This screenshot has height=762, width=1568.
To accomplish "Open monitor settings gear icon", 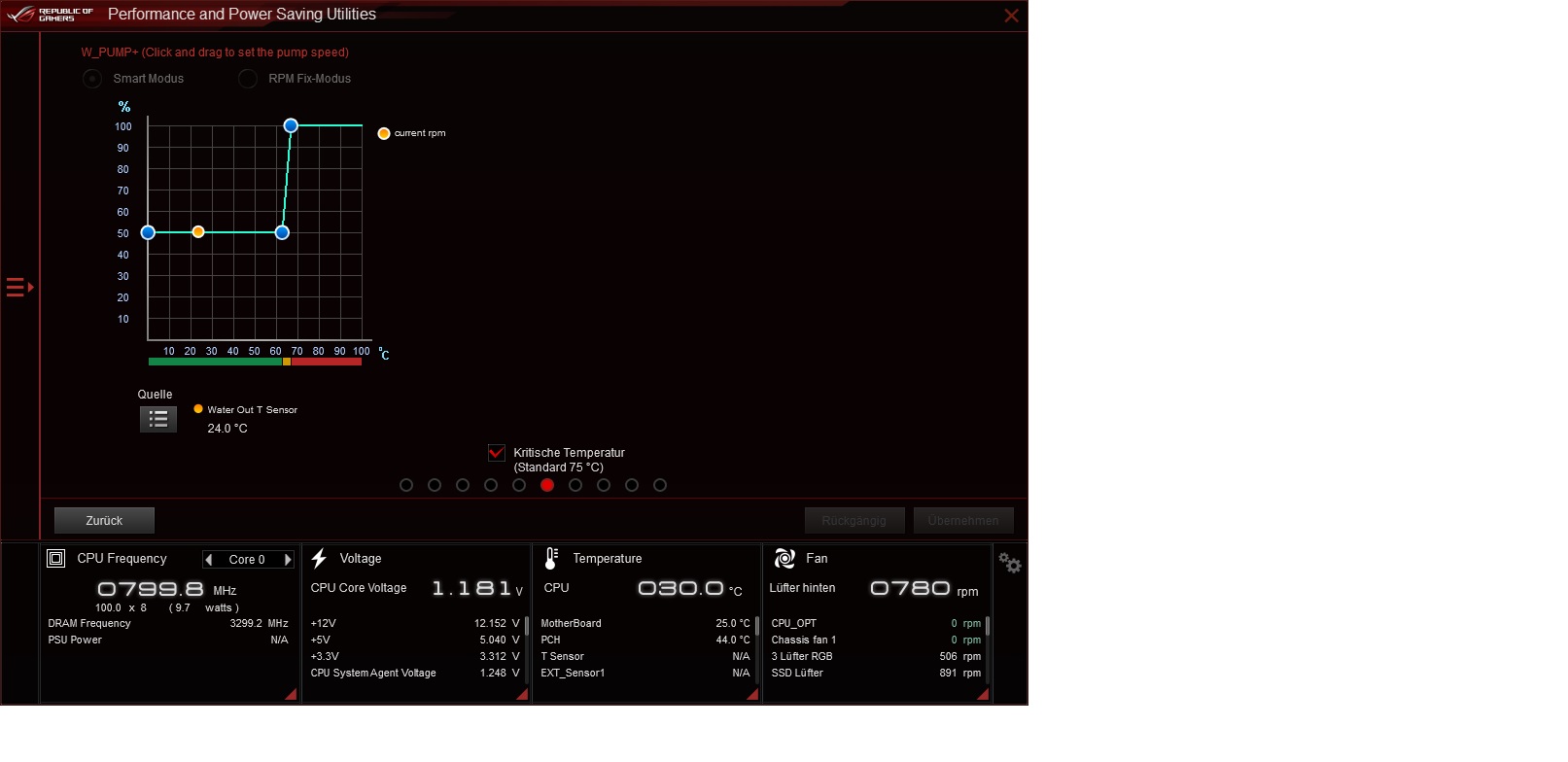I will [x=1010, y=563].
